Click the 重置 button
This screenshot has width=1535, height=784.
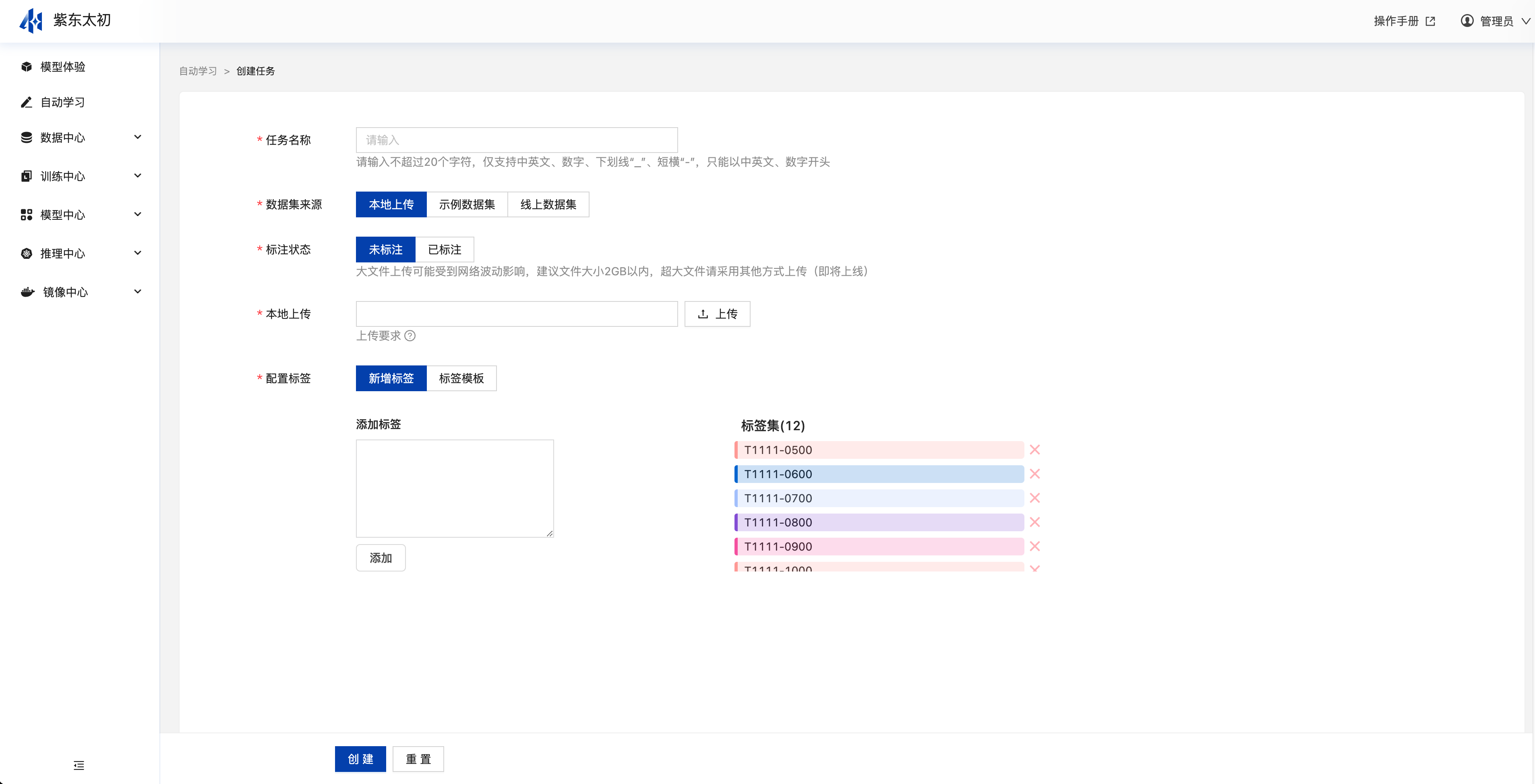pyautogui.click(x=418, y=759)
